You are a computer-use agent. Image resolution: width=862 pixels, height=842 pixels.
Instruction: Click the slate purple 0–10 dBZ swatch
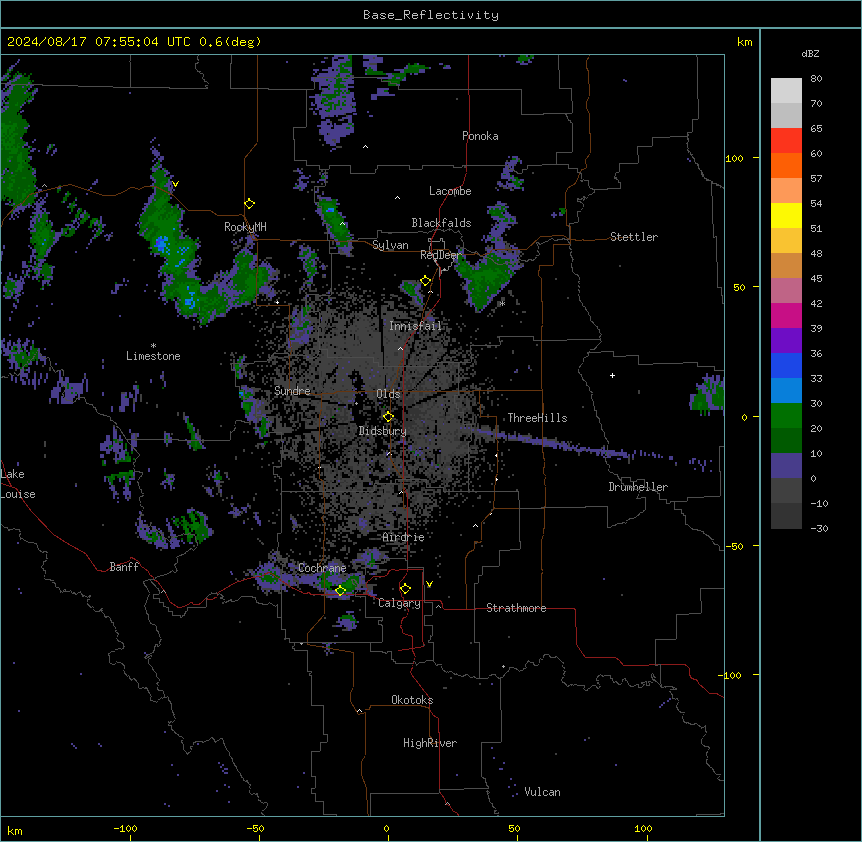tap(786, 466)
